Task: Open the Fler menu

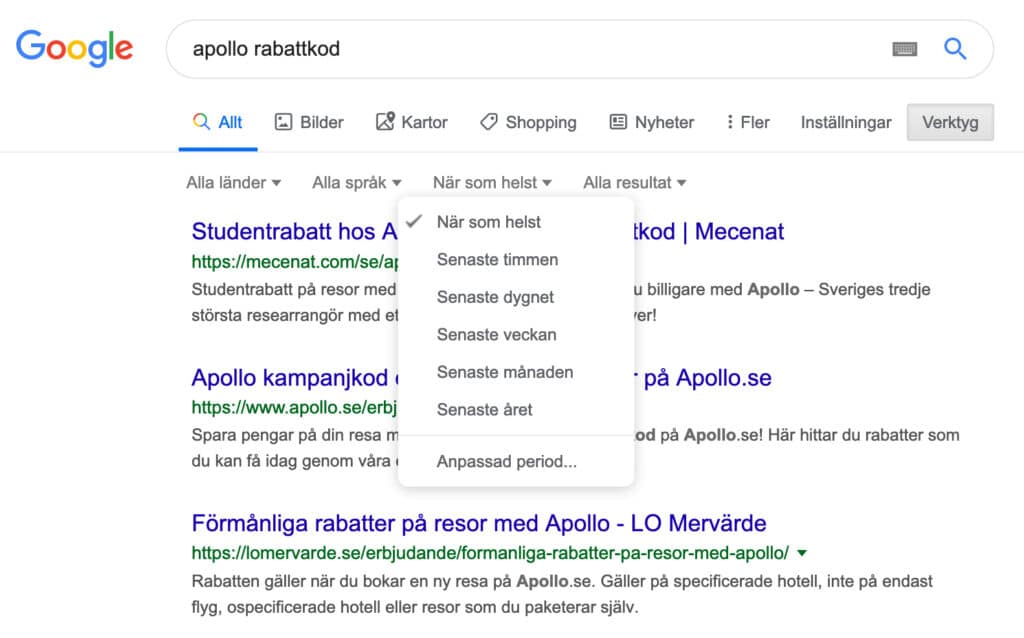Action: coord(748,122)
